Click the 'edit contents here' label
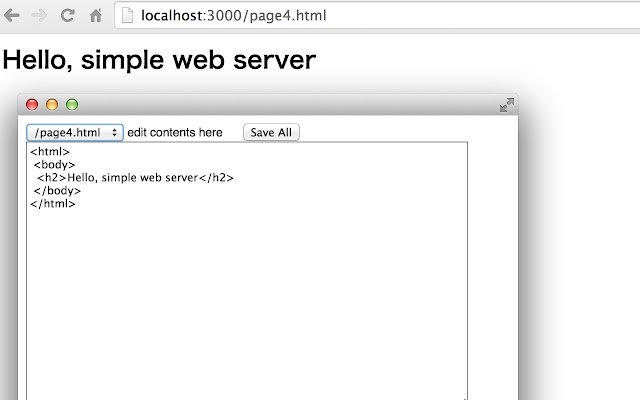Image resolution: width=640 pixels, height=400 pixels. point(175,132)
